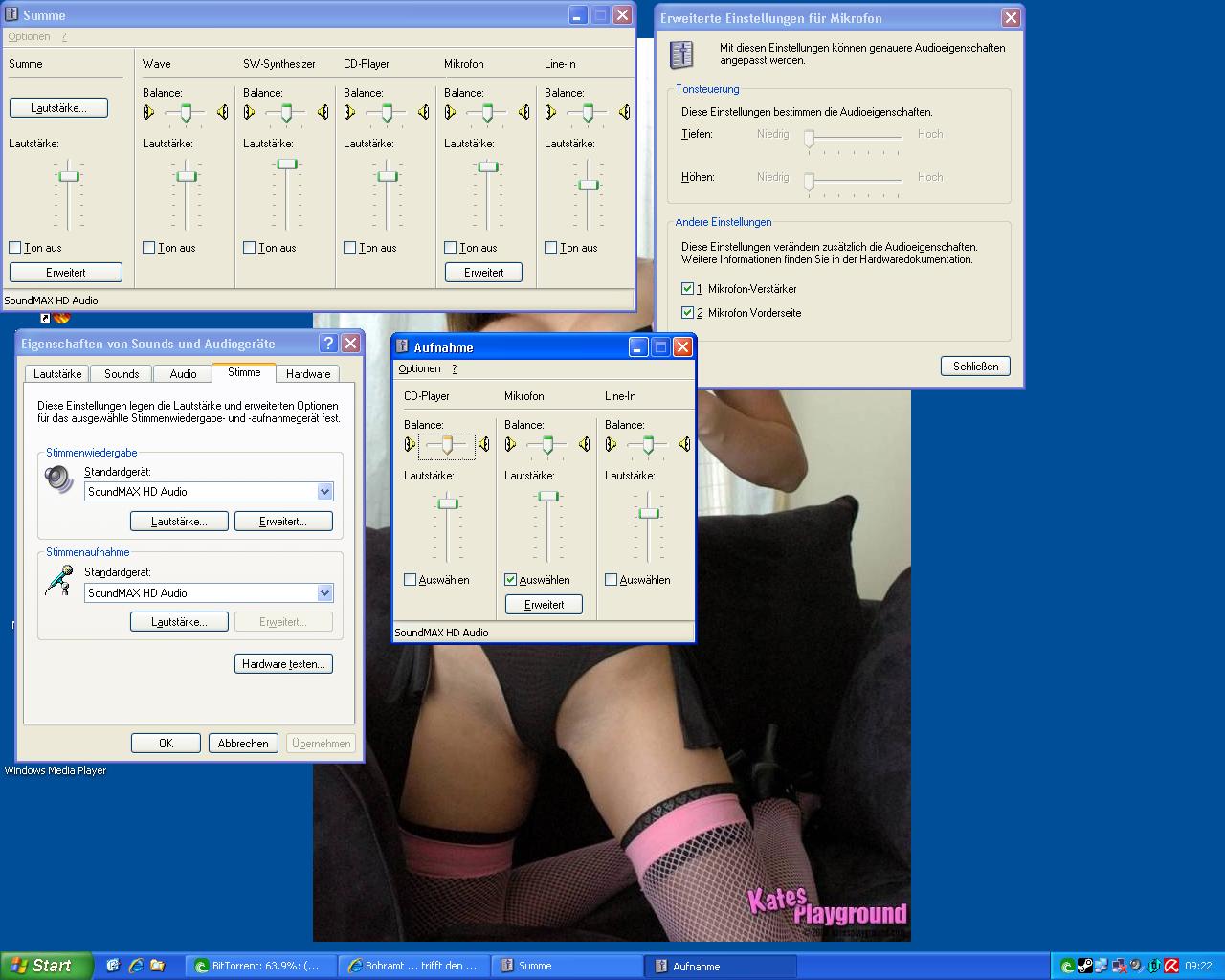Select CD-Player as recording source via Auswählen

[411, 580]
